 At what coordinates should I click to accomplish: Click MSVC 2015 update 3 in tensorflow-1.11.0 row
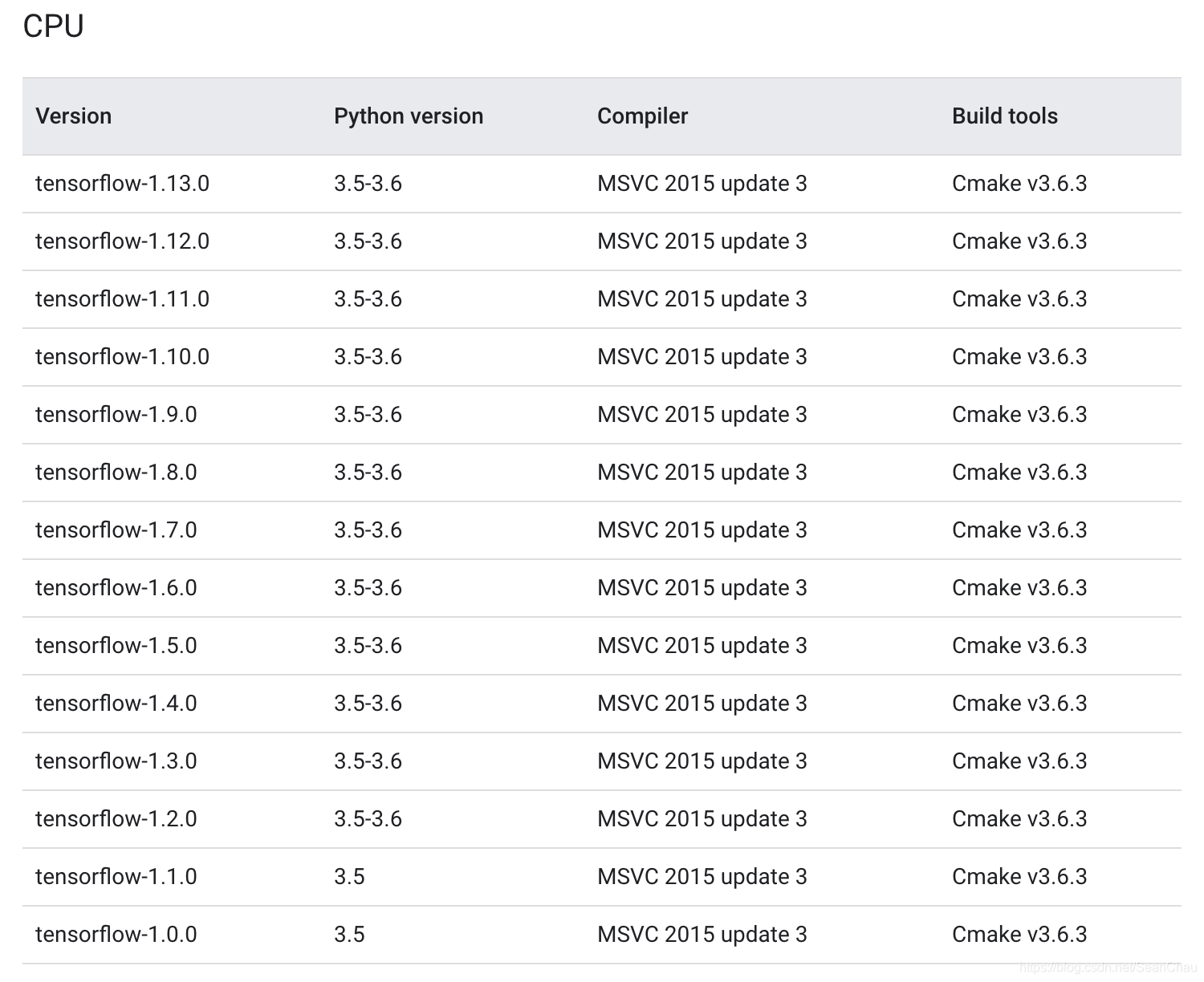702,299
